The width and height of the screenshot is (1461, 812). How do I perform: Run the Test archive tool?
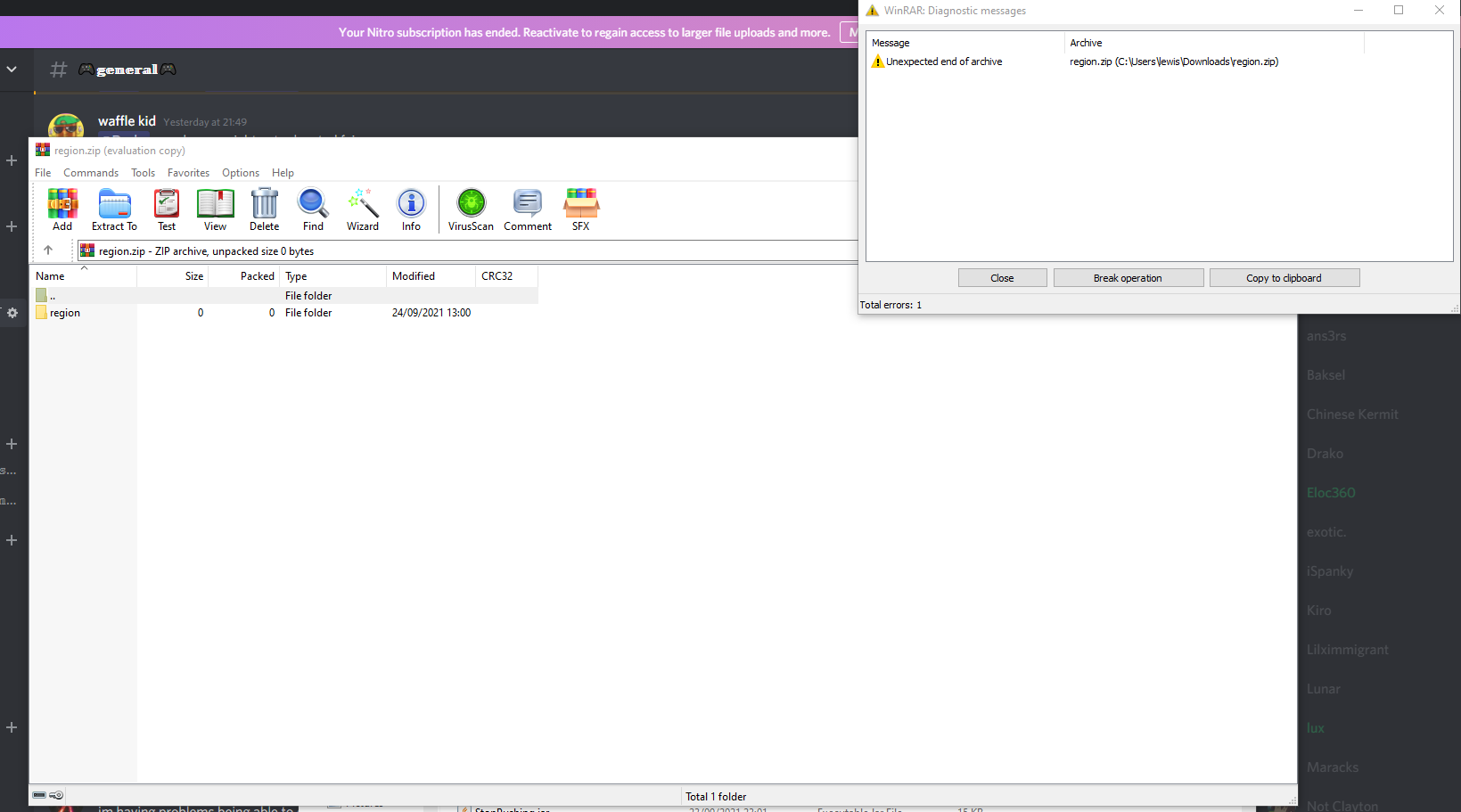click(167, 209)
